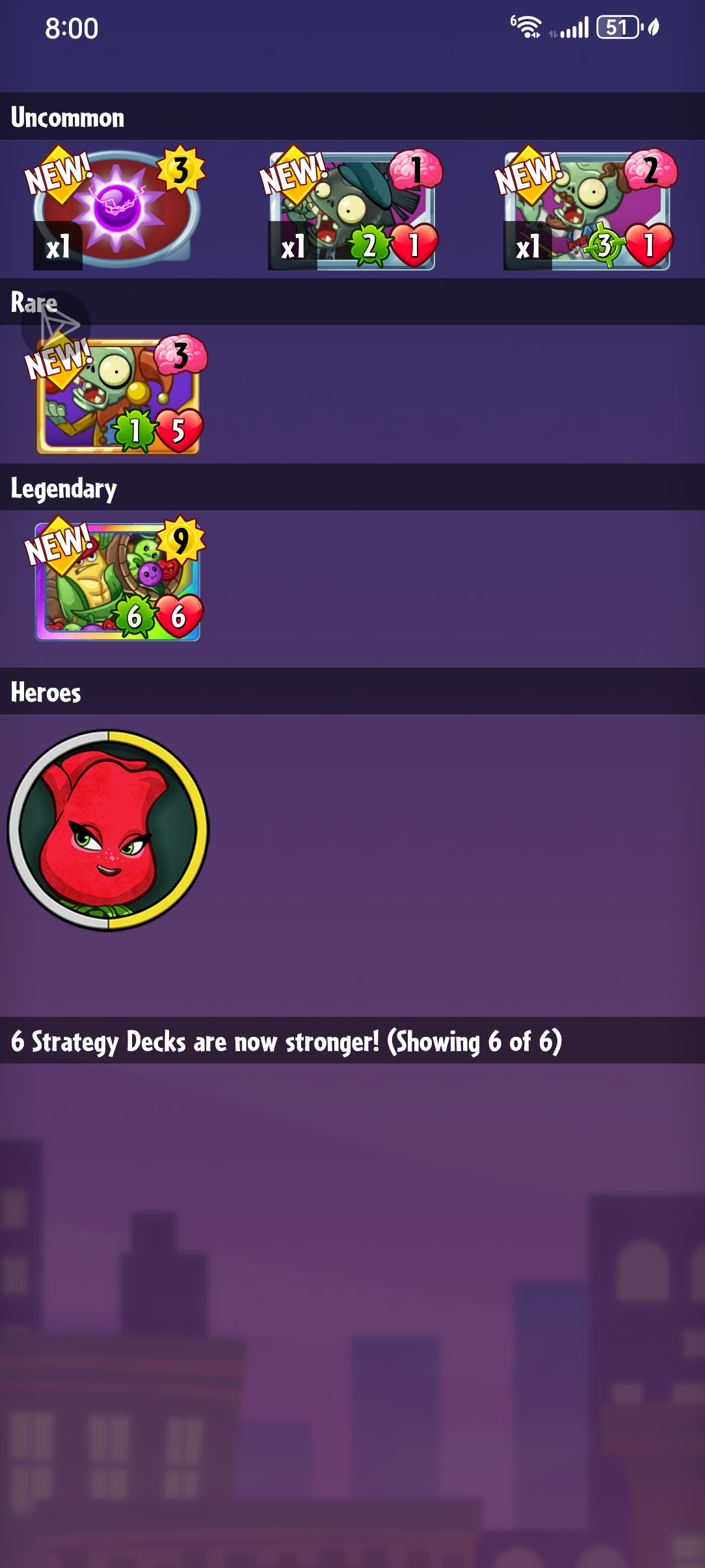Viewport: 705px width, 1568px height.
Task: Tap the Strategy Decks are now stronger banner
Action: (x=352, y=1040)
